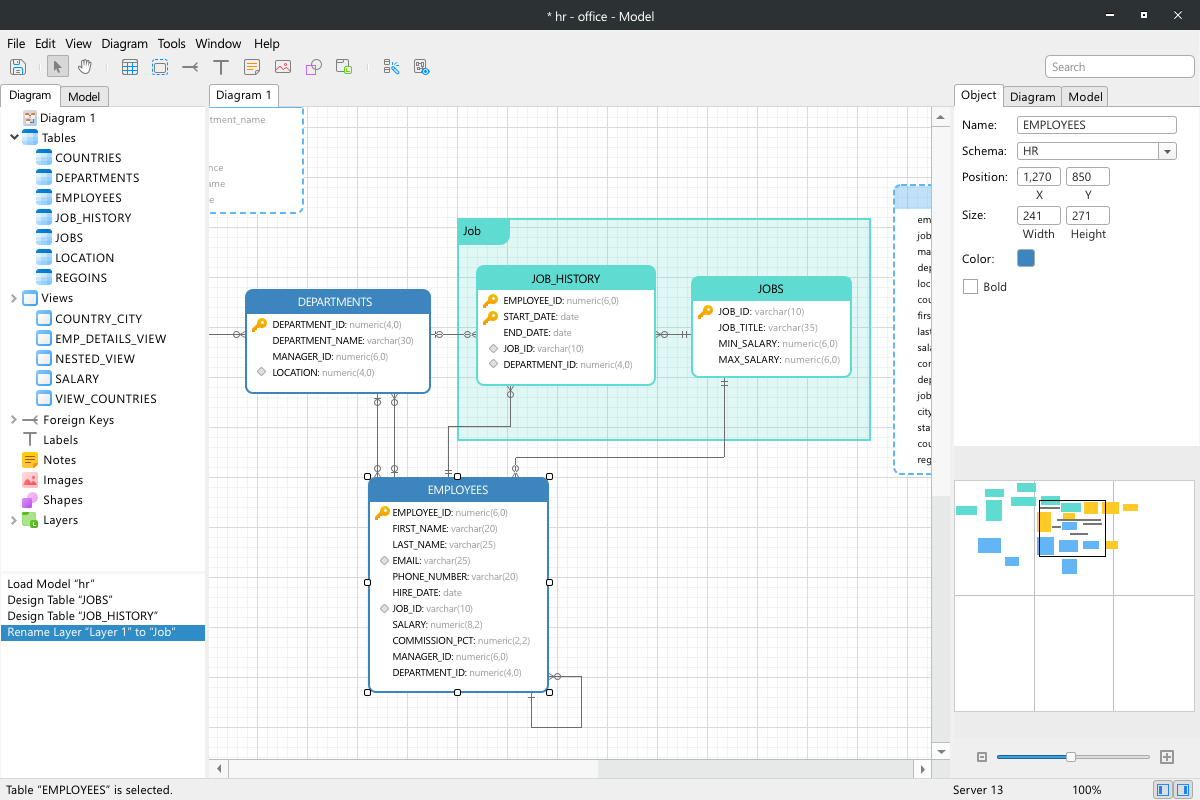Click the blue Color swatch

(x=1026, y=258)
